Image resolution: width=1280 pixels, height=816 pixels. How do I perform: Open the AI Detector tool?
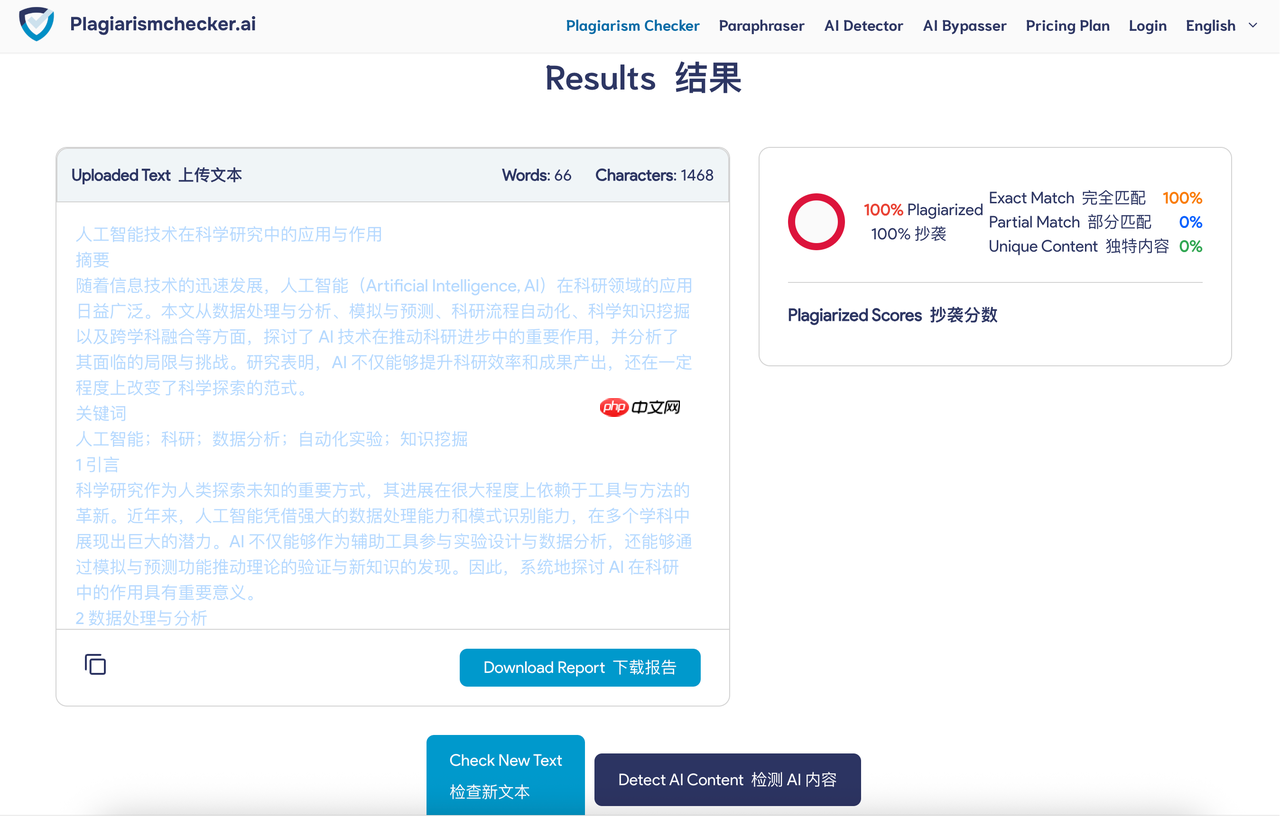coord(863,25)
